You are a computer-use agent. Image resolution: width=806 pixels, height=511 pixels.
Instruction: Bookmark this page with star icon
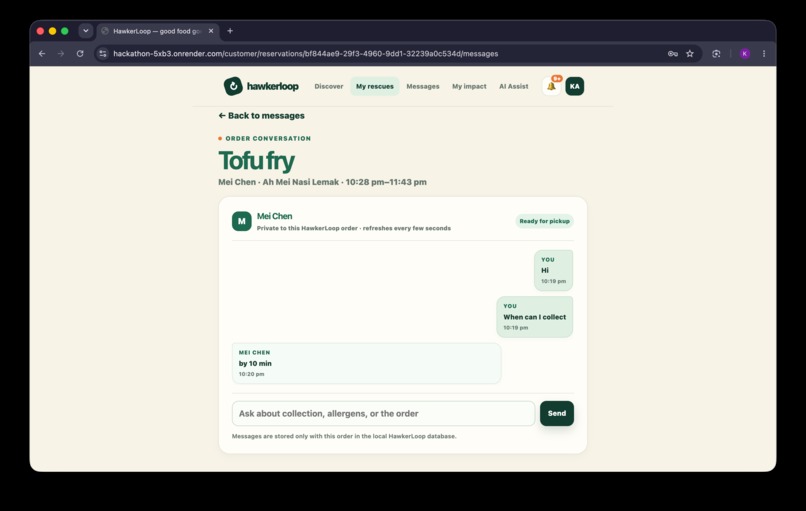(x=690, y=53)
